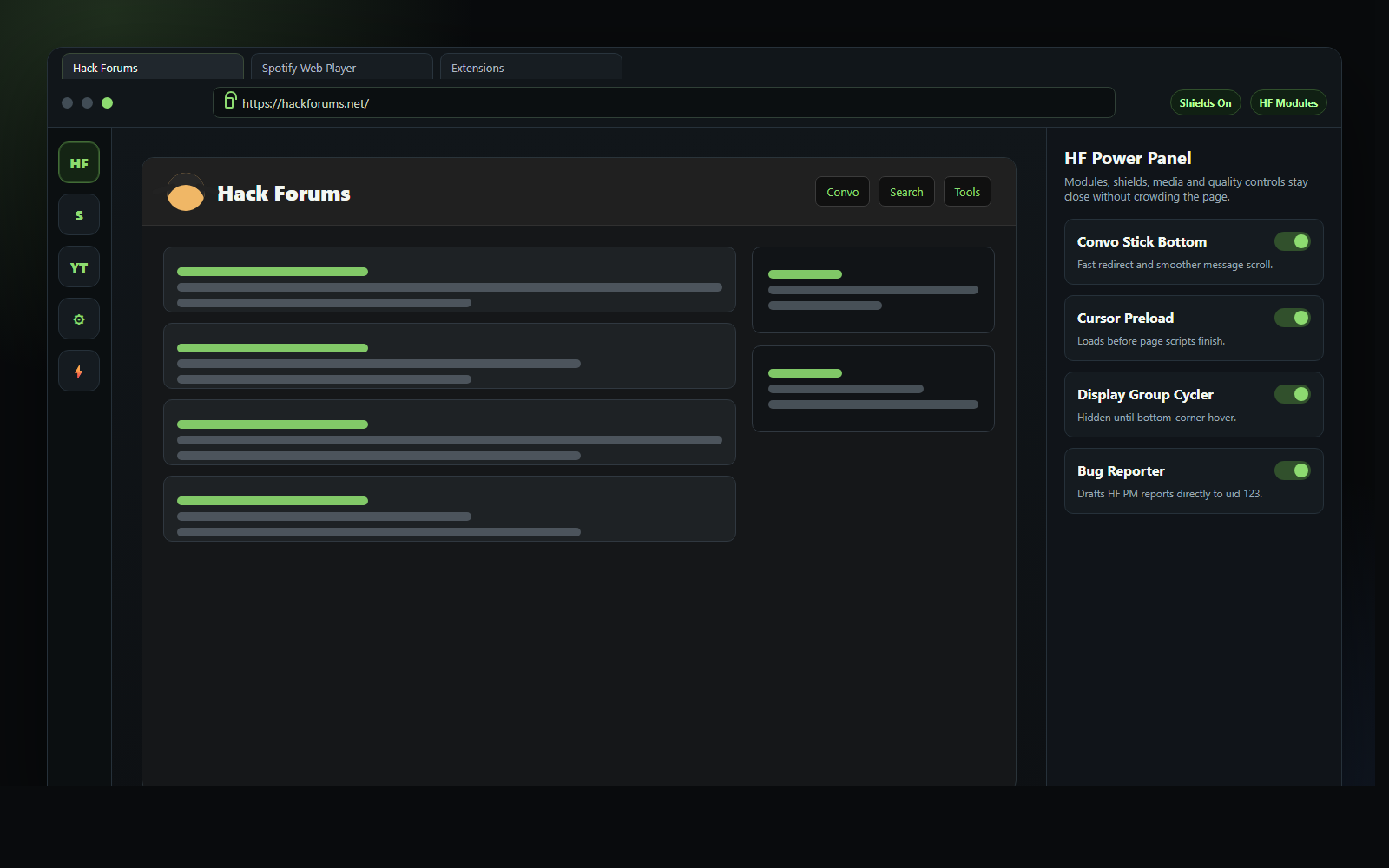Click the green window control dot
Image resolution: width=1389 pixels, height=868 pixels.
[x=107, y=102]
